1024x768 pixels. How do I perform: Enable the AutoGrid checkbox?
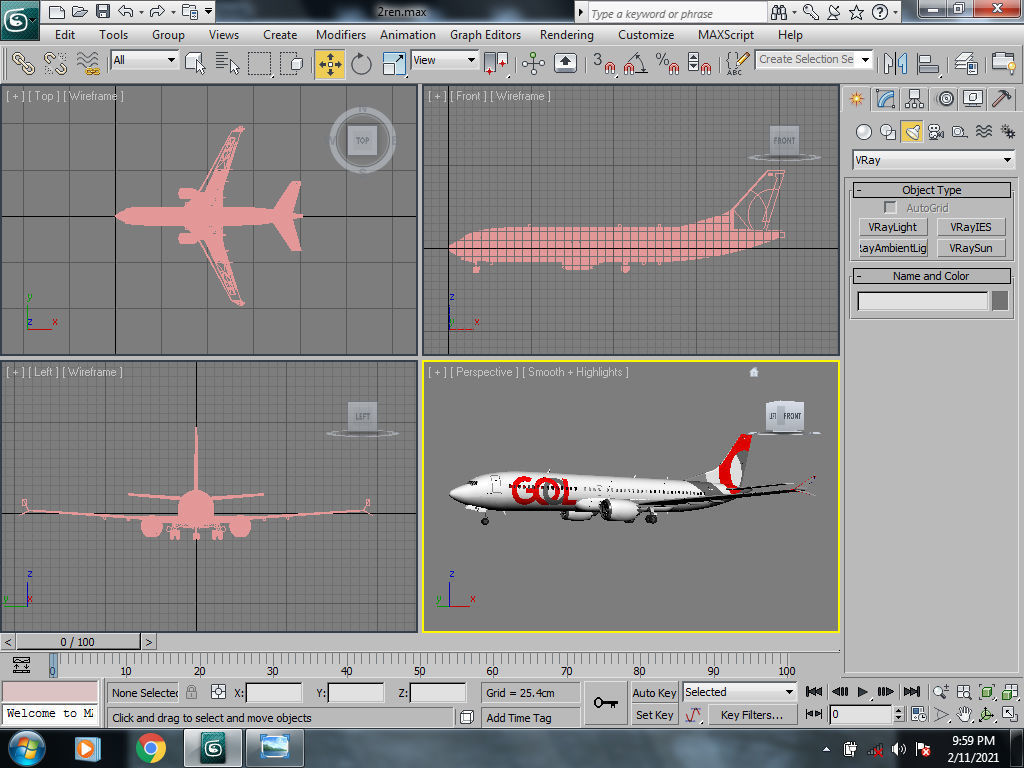coord(889,207)
